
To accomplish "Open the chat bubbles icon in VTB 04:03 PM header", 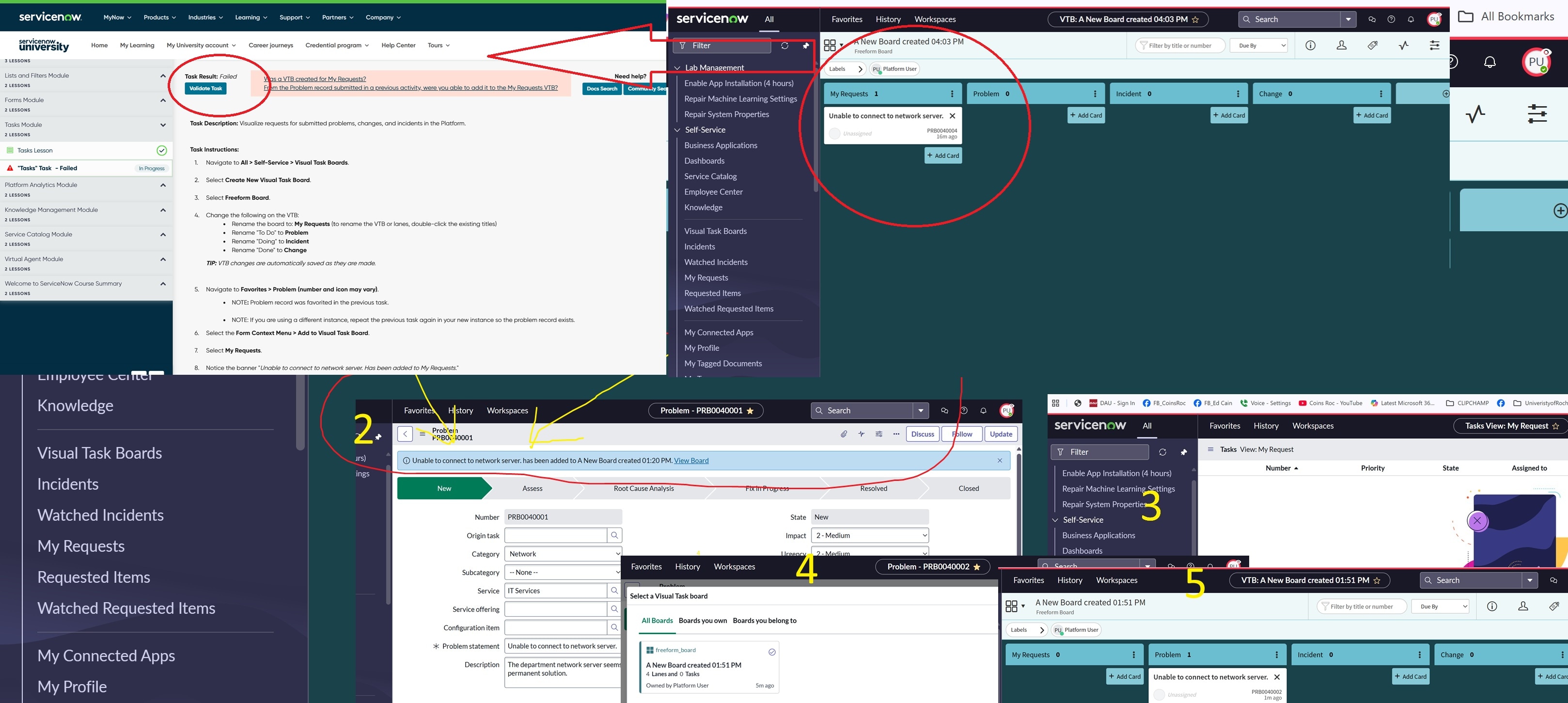I will 1371,19.
